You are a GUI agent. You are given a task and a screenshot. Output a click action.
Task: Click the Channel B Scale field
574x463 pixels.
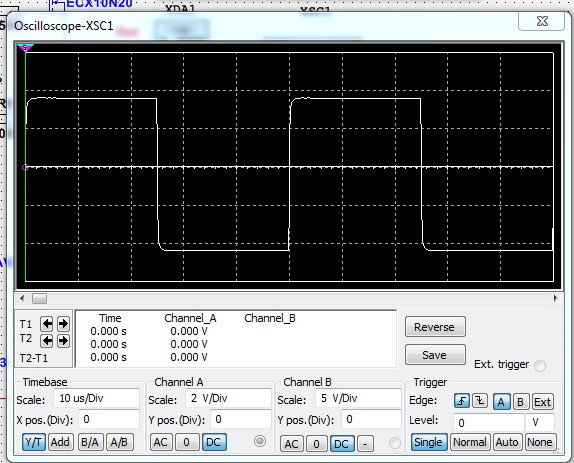tap(358, 398)
